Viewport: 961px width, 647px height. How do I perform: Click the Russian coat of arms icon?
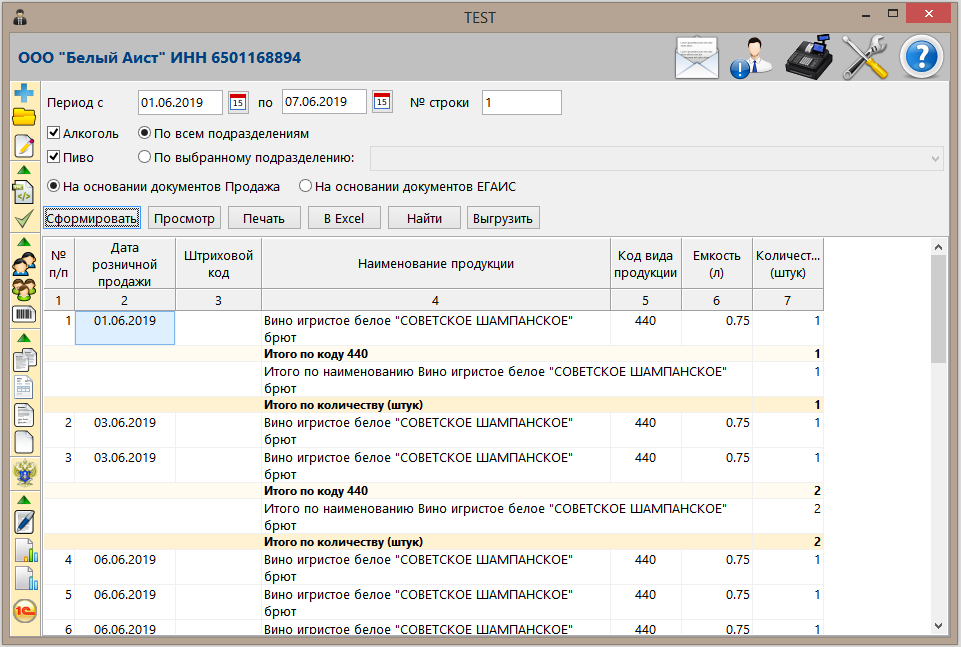coord(25,473)
